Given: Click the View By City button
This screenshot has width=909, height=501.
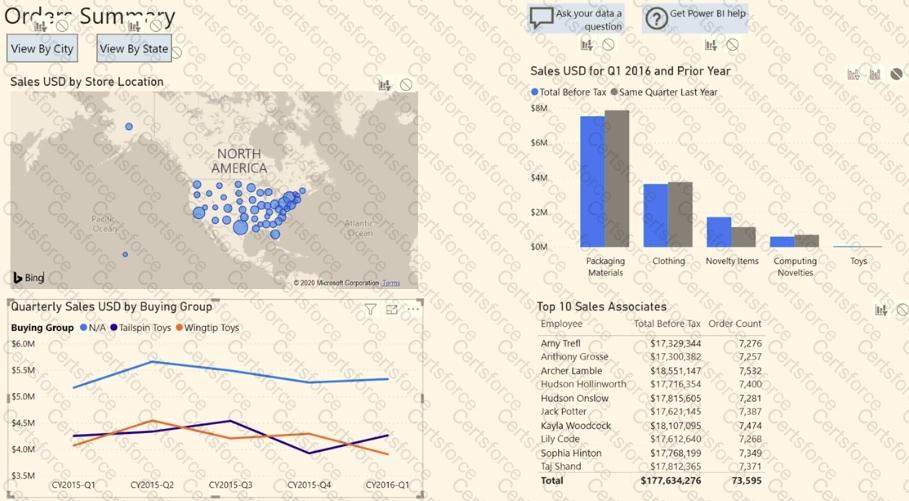Looking at the screenshot, I should [x=42, y=48].
